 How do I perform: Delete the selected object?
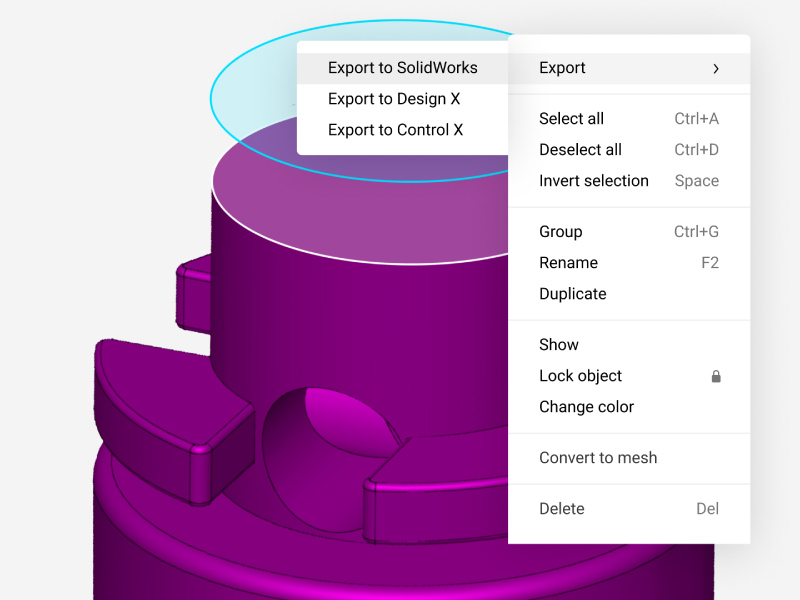pyautogui.click(x=561, y=509)
